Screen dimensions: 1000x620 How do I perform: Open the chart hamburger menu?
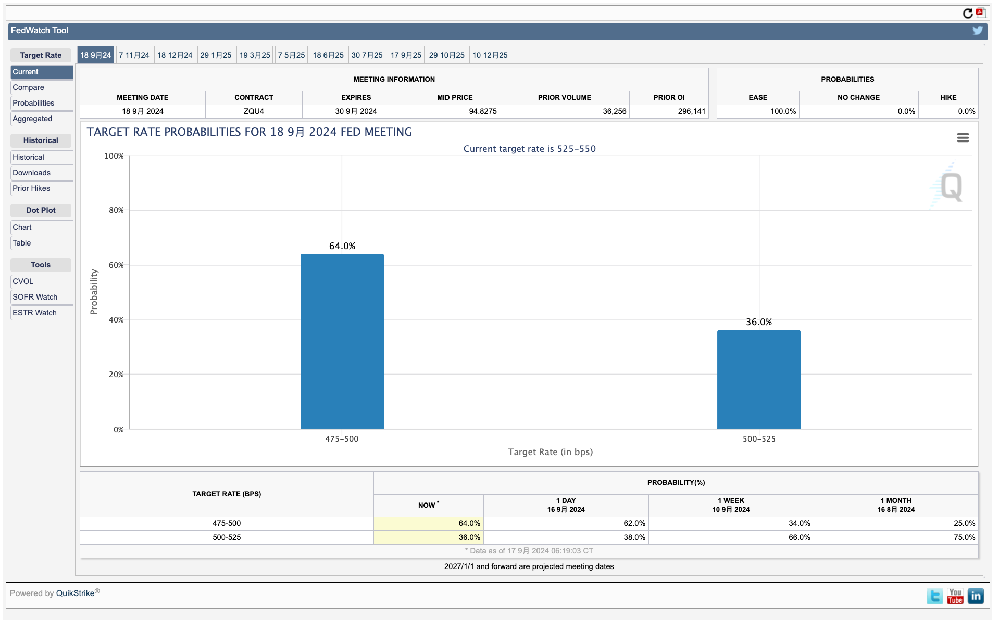coord(962,138)
